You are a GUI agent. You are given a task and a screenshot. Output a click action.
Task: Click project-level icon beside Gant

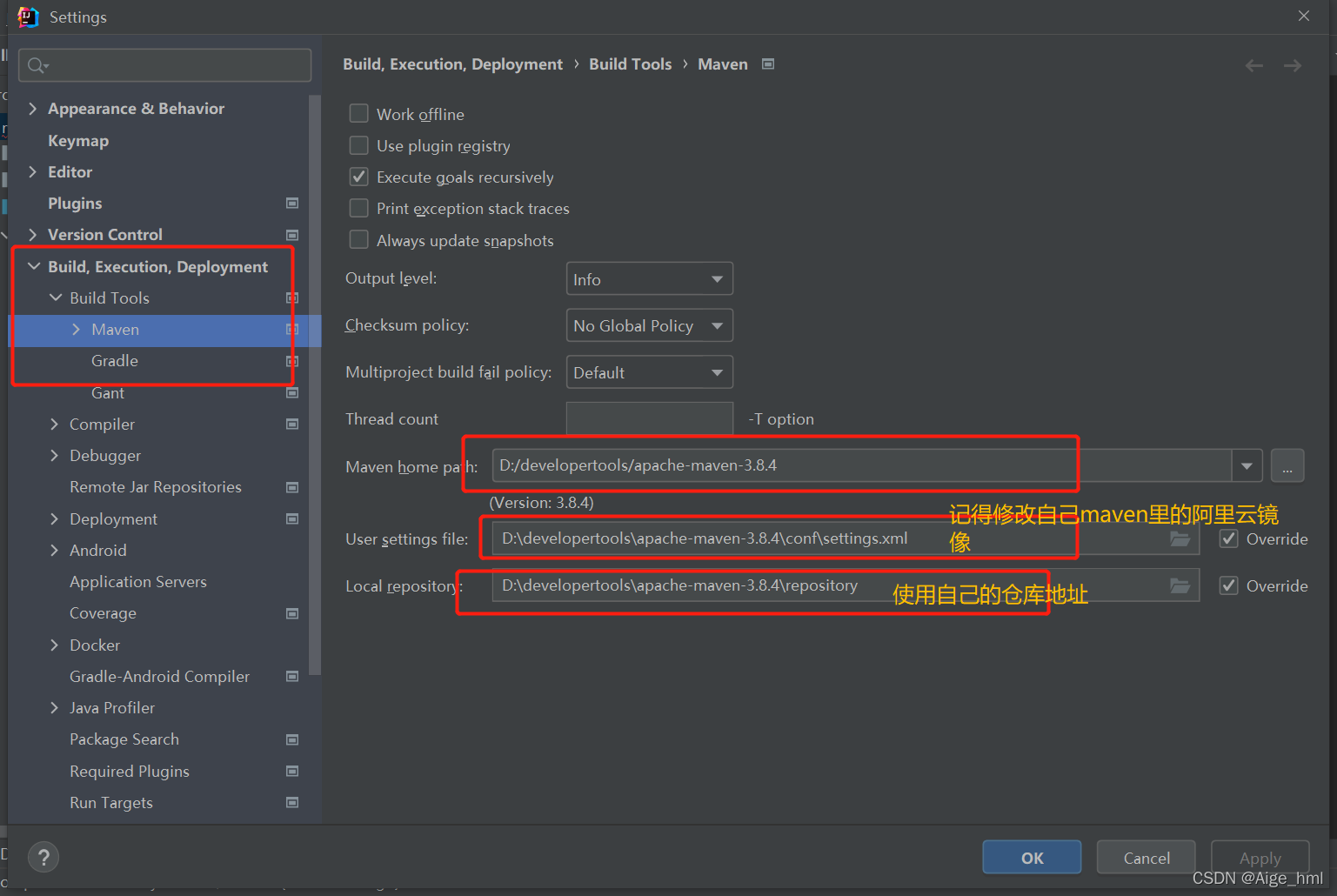point(292,393)
